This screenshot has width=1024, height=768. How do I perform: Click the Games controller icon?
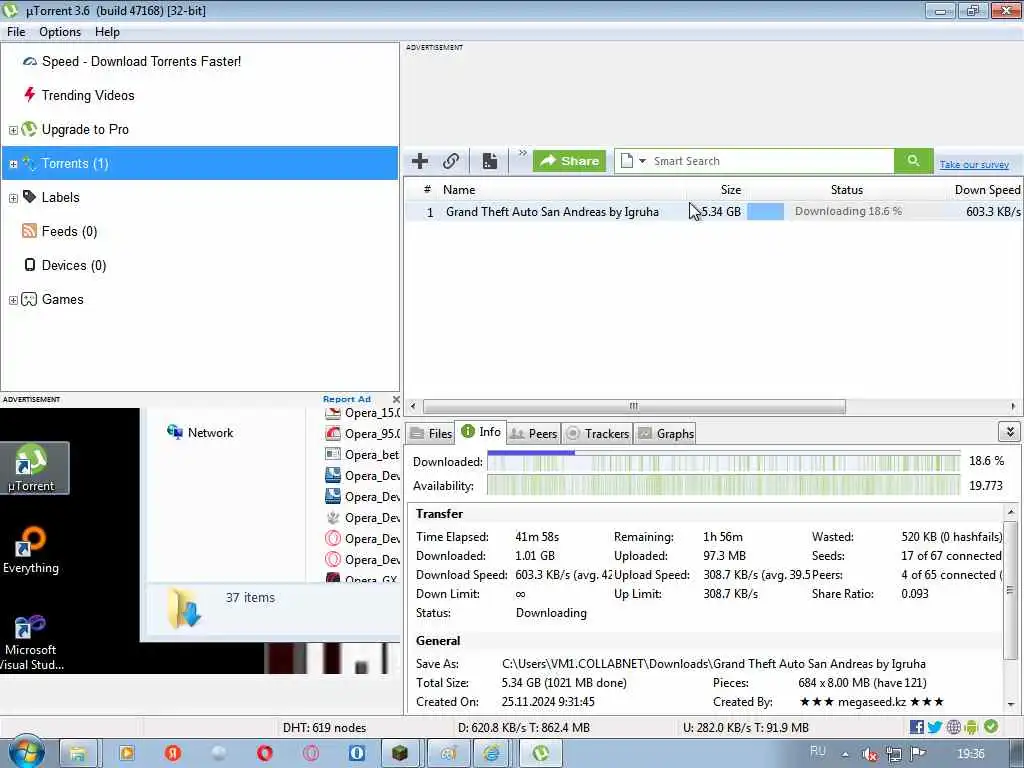point(29,299)
